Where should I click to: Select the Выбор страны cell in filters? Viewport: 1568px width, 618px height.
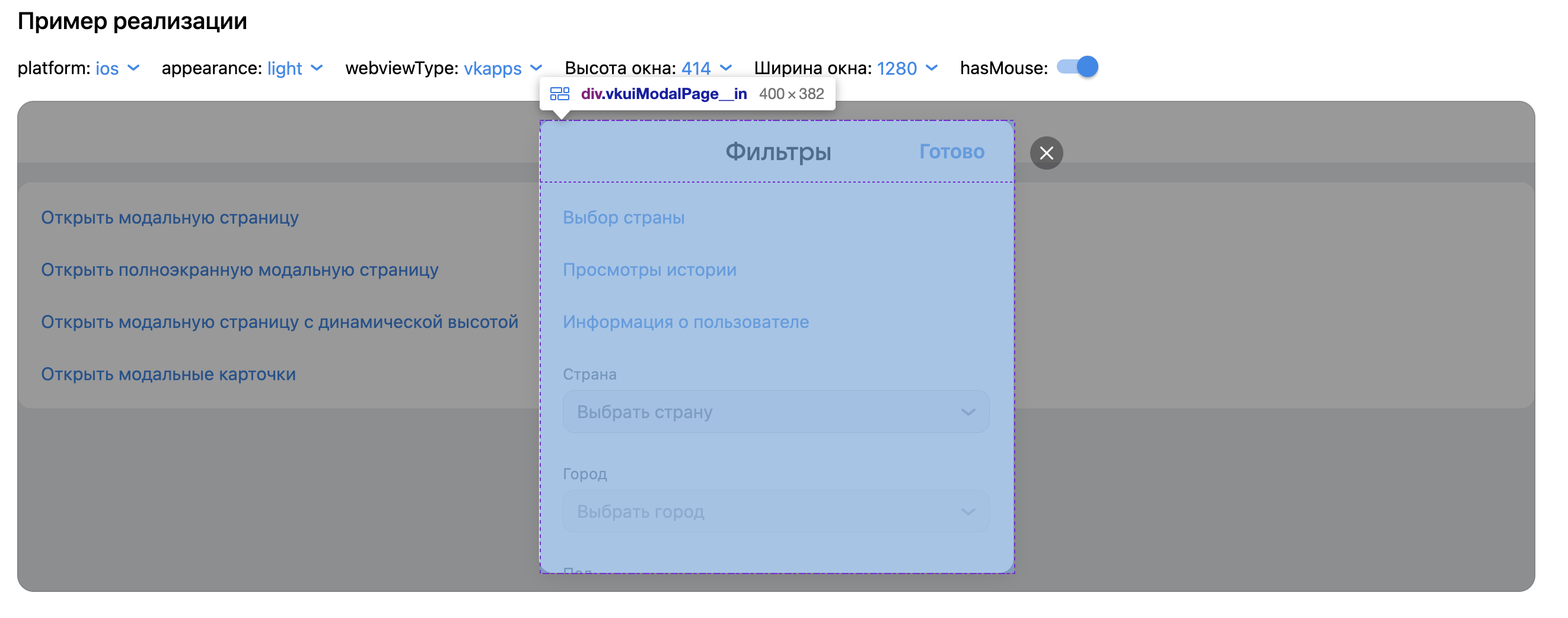pos(624,217)
